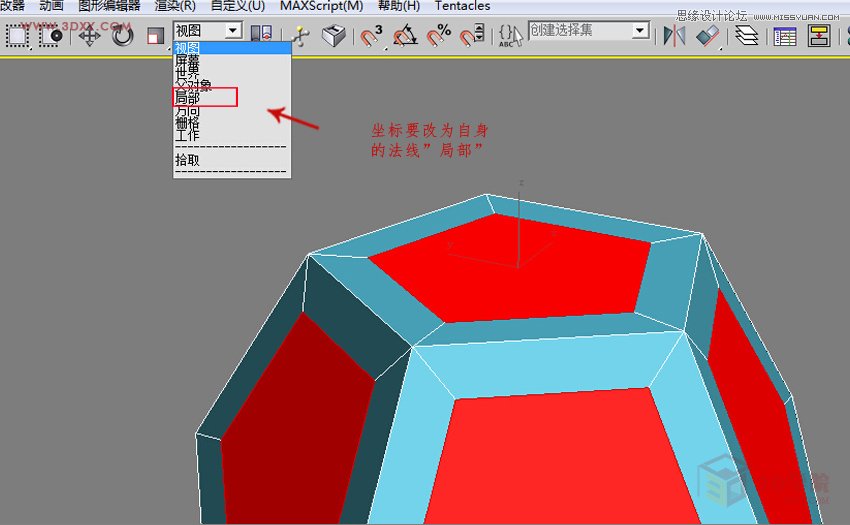
Task: Choose 工作 in the coordinate list
Action: tap(231, 135)
